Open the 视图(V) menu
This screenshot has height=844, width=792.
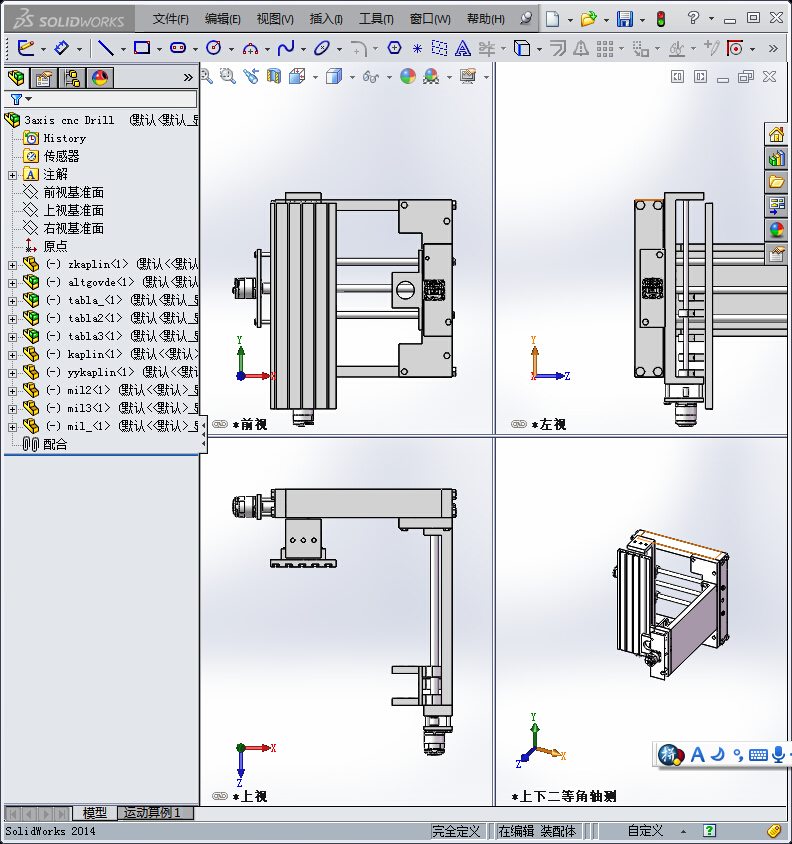275,19
